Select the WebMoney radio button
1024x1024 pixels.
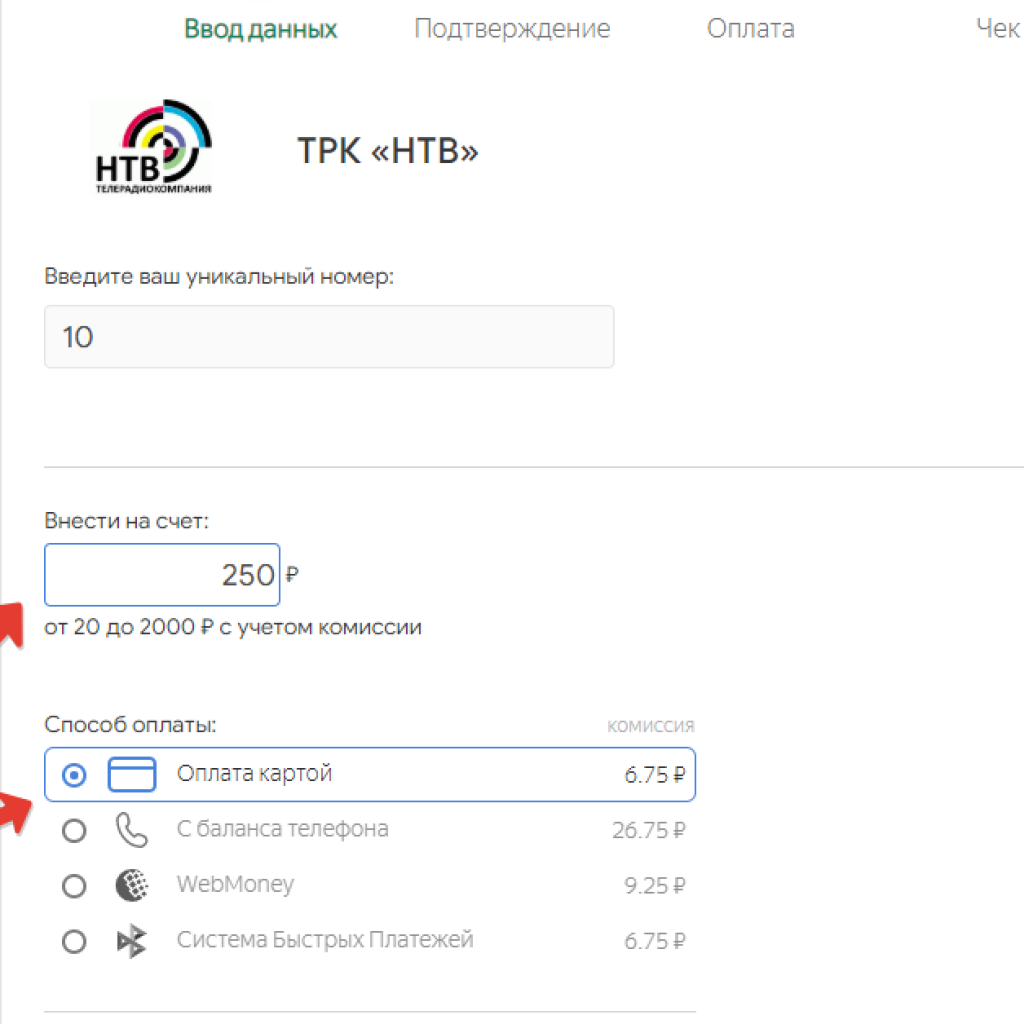click(x=74, y=886)
